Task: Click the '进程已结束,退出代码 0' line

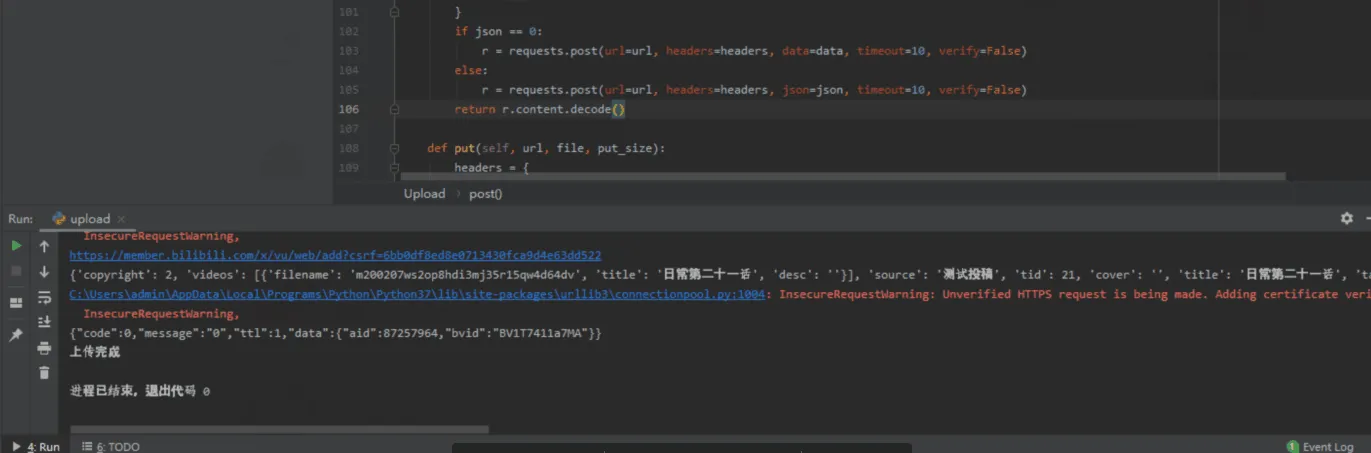Action: pyautogui.click(x=140, y=391)
